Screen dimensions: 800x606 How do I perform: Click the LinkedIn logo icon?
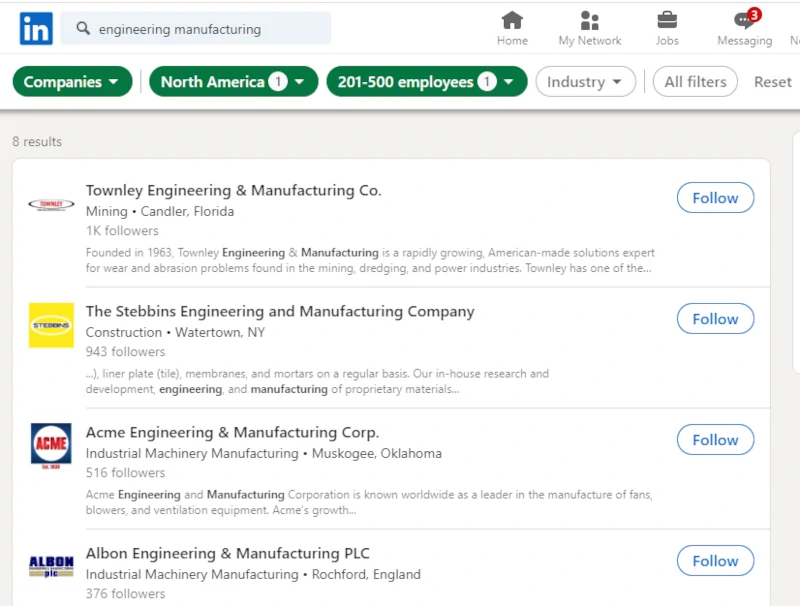click(x=36, y=29)
